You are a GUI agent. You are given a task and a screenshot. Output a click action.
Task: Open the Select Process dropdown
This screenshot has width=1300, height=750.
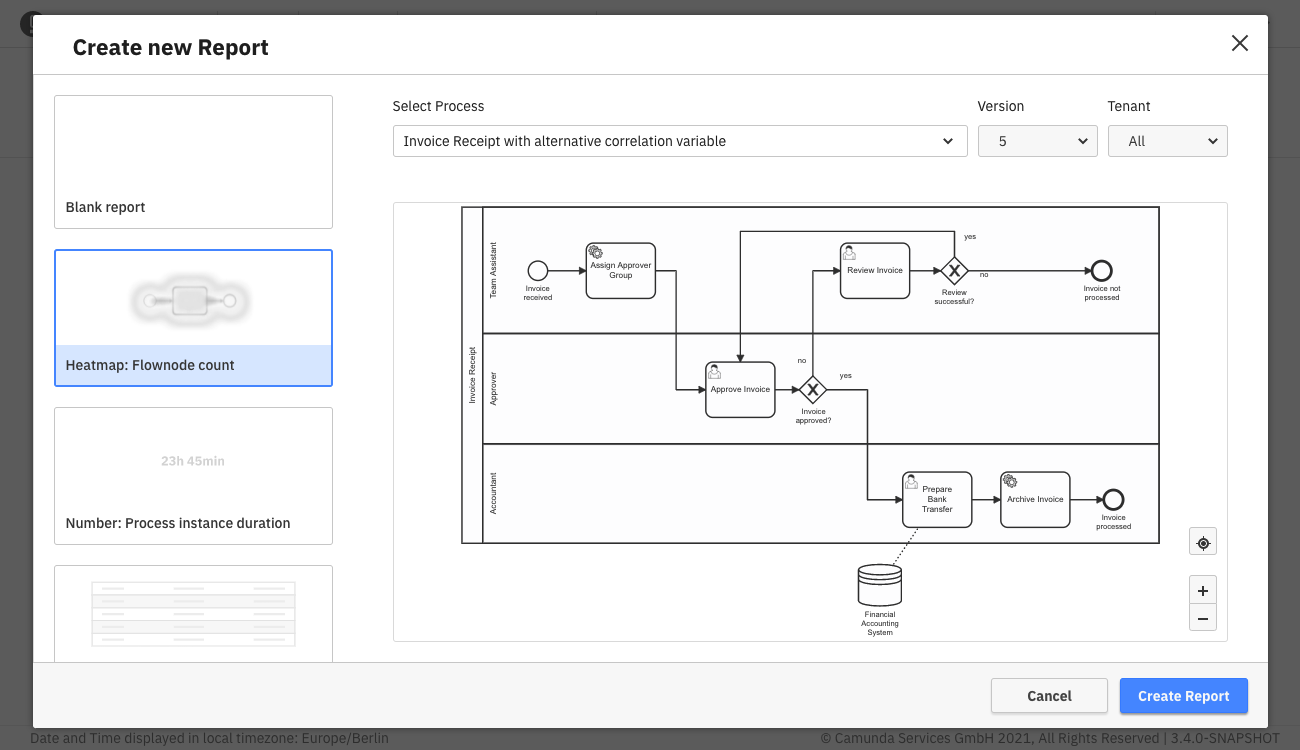pos(680,141)
